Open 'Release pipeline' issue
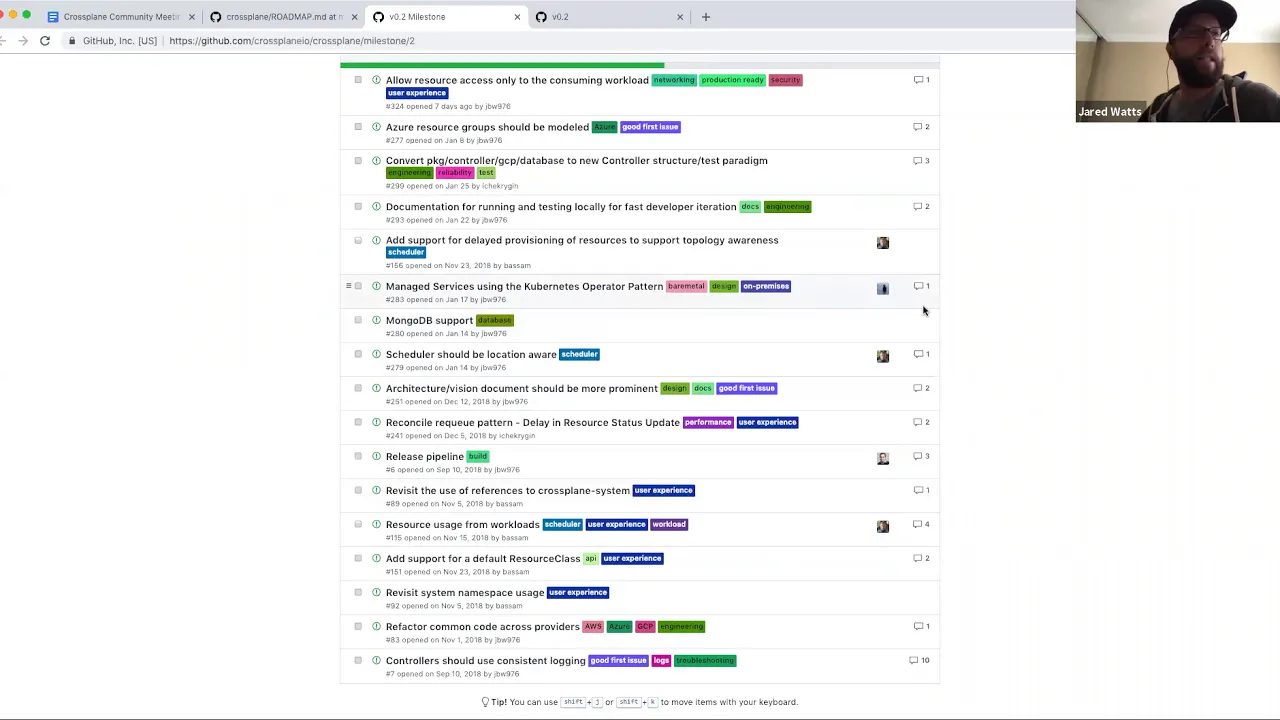Screen dimensions: 1280x720 click(425, 456)
